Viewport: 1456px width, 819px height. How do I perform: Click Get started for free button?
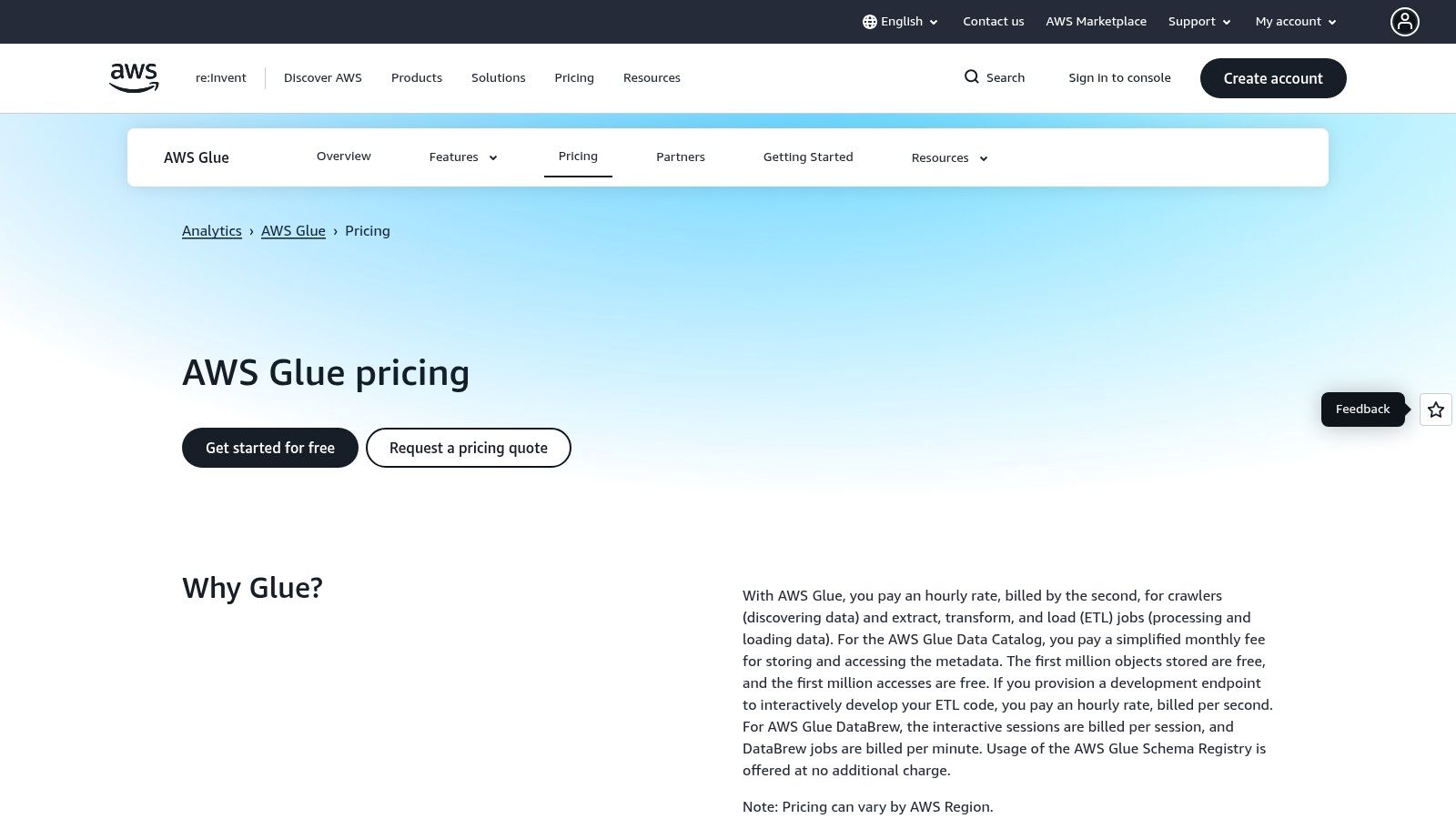pyautogui.click(x=270, y=448)
